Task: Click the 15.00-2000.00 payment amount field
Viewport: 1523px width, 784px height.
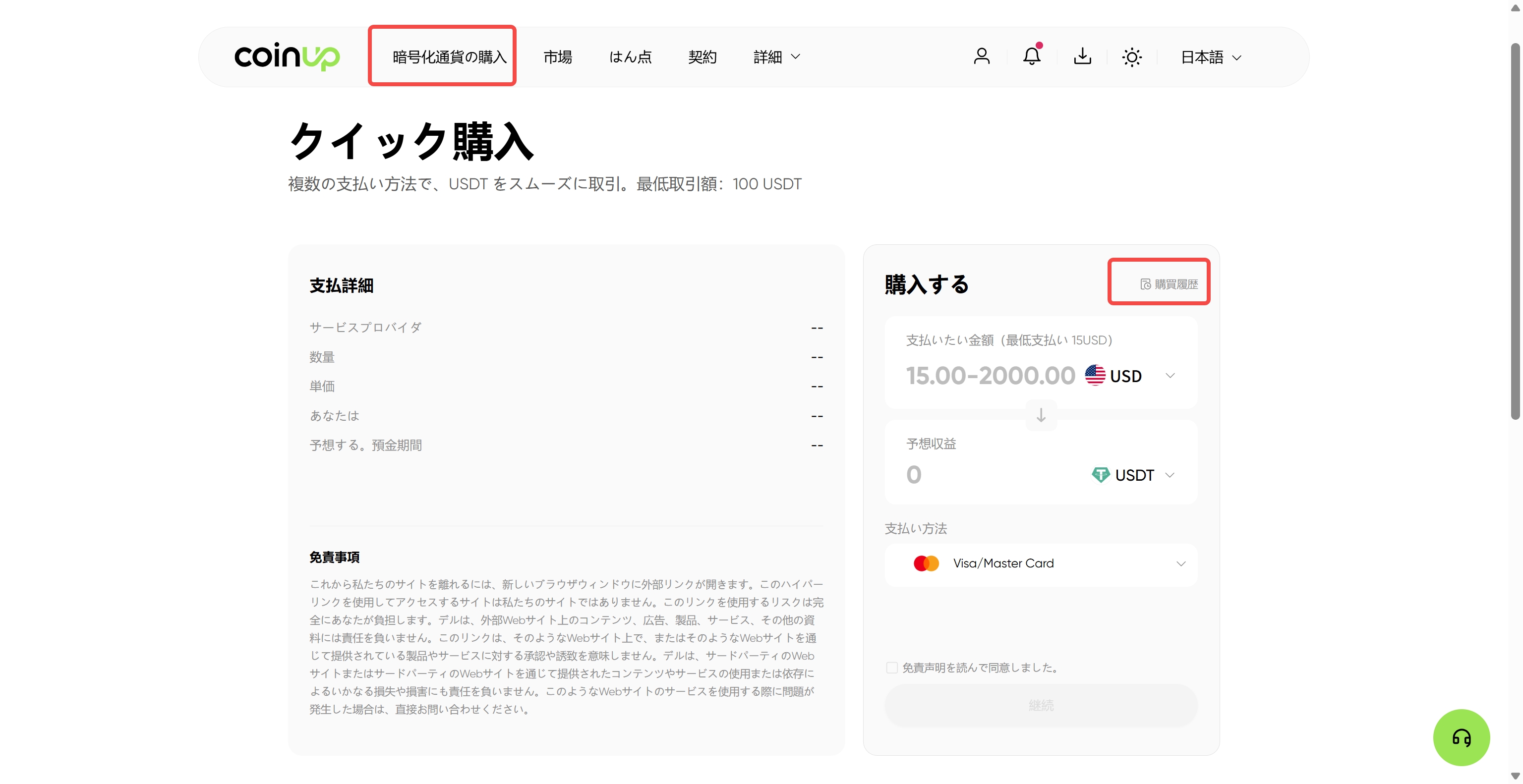Action: (991, 376)
